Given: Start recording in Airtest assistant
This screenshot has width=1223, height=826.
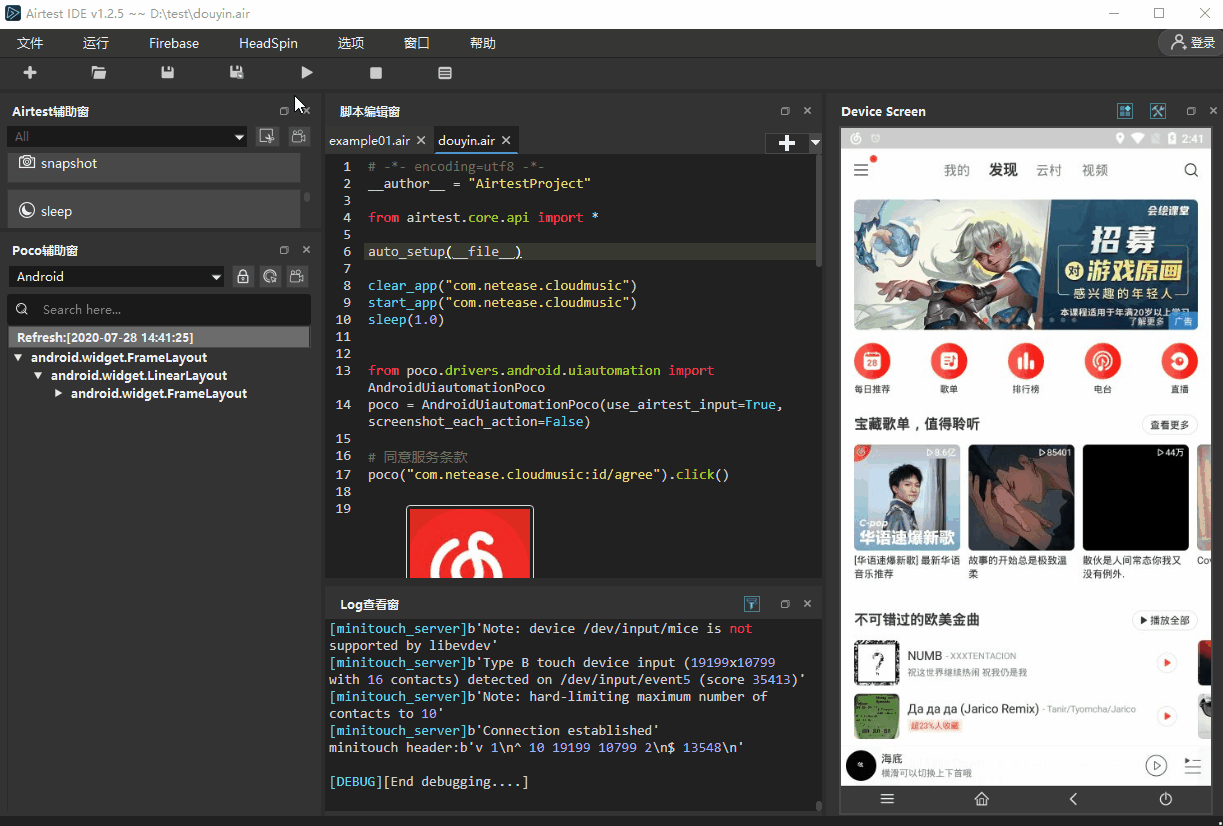Looking at the screenshot, I should pos(298,136).
